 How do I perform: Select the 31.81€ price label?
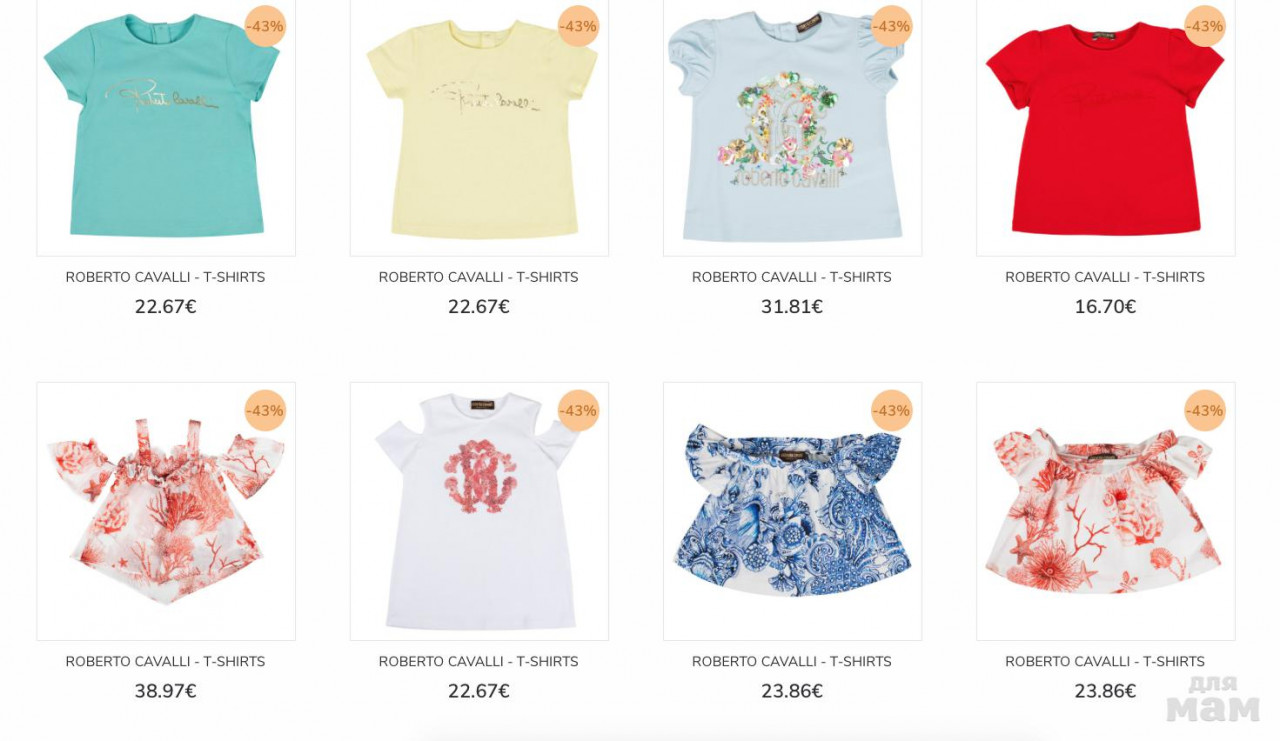pos(791,307)
